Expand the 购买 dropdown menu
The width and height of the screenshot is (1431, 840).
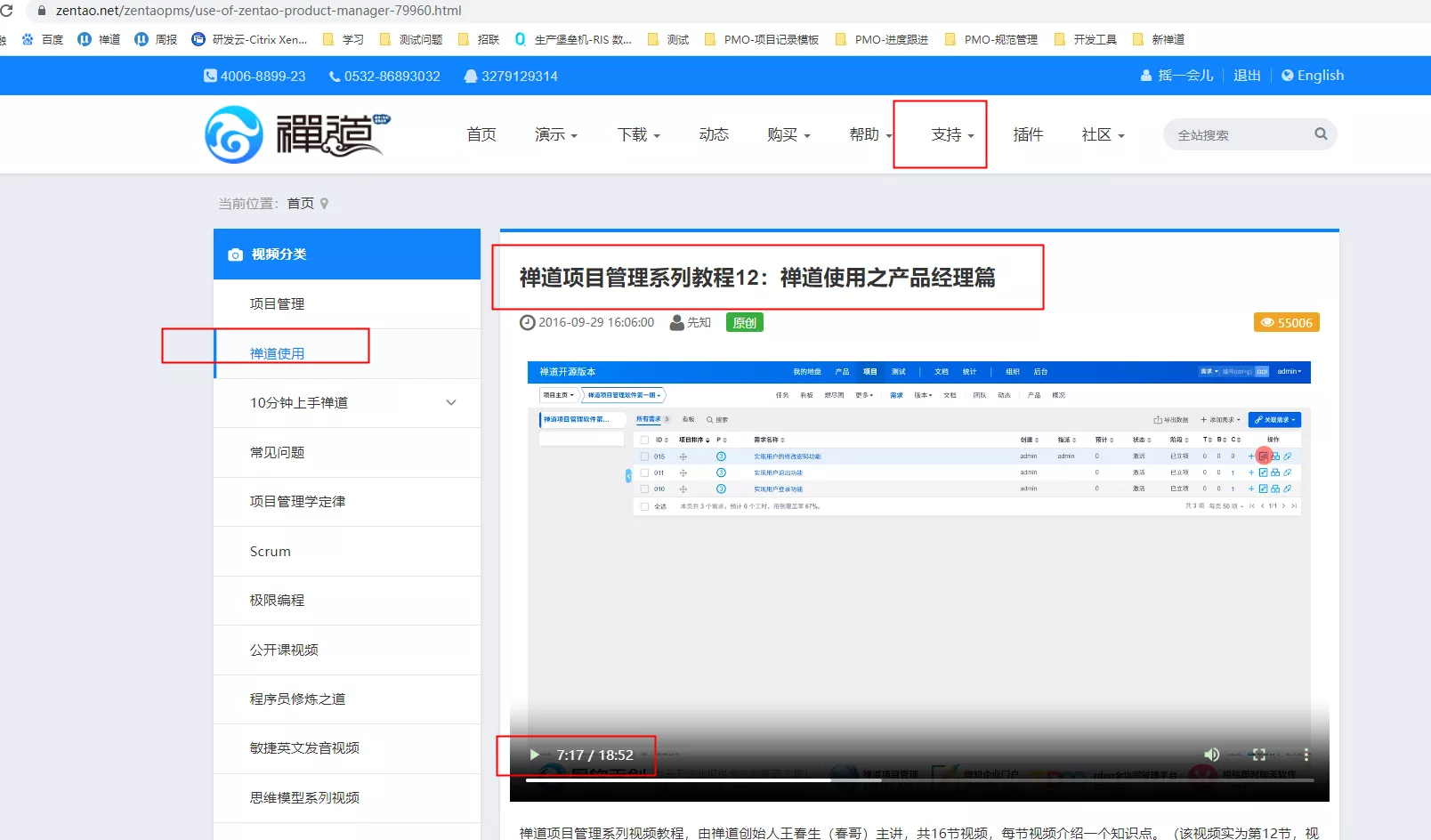coord(789,134)
